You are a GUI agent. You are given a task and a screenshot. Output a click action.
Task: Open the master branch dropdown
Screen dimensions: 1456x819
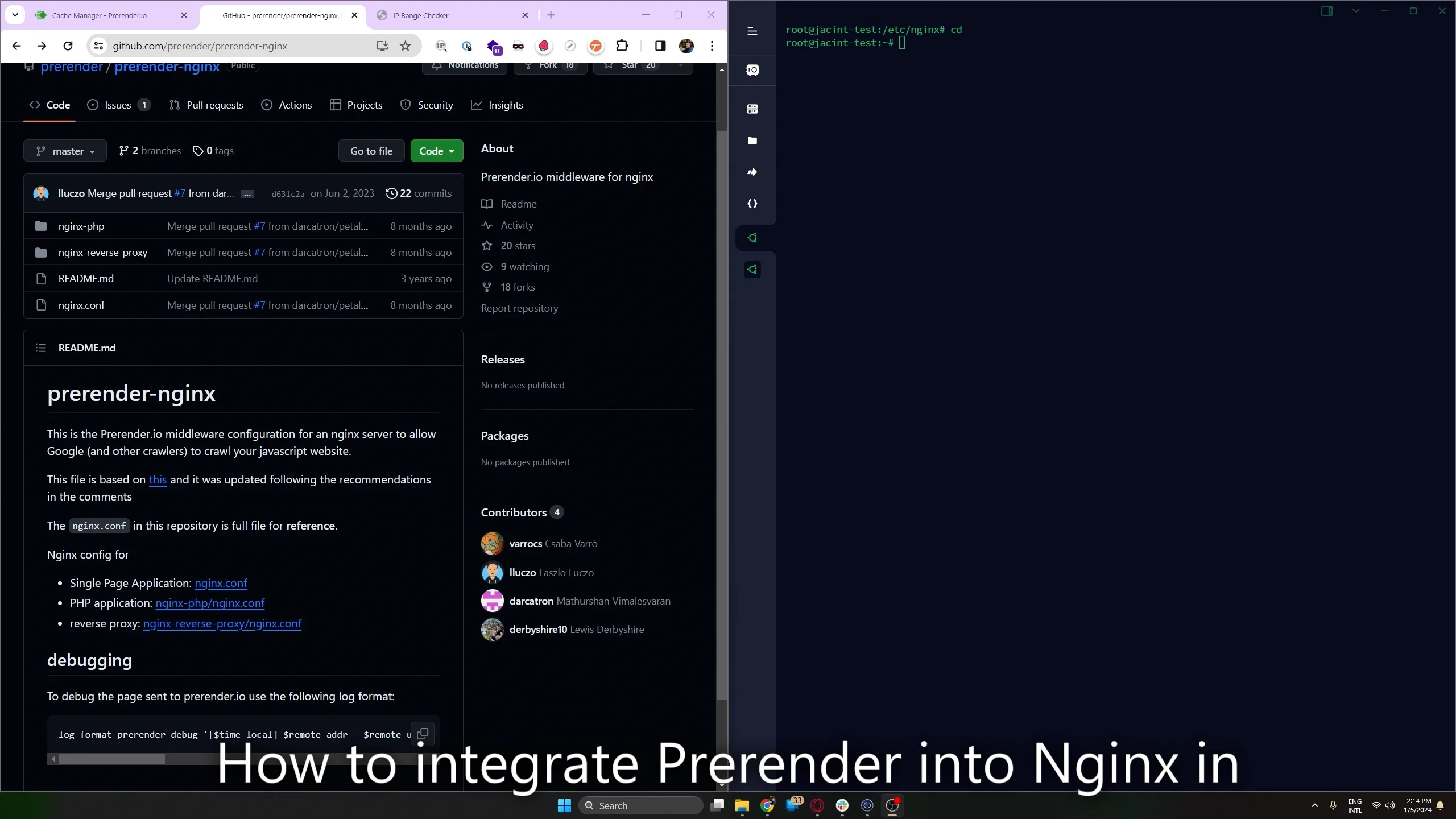(x=64, y=150)
